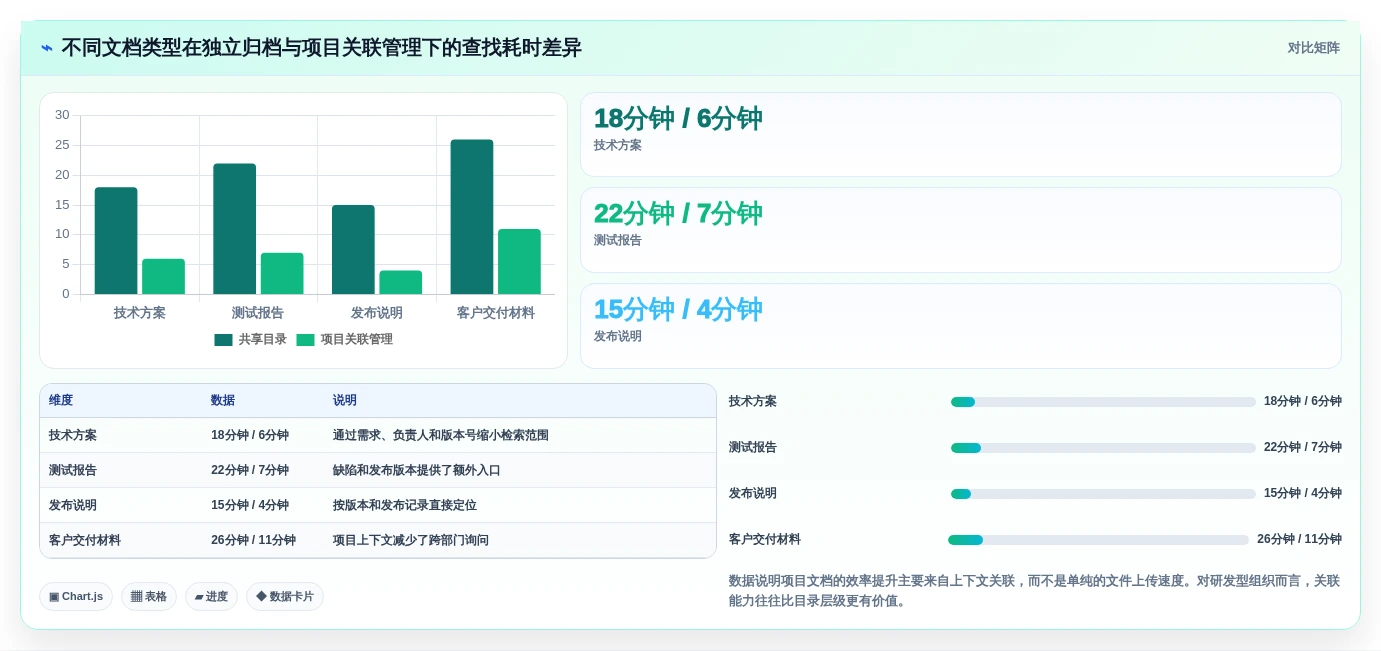Select the Chart.js tag chip
The image size is (1381, 651).
click(x=76, y=597)
